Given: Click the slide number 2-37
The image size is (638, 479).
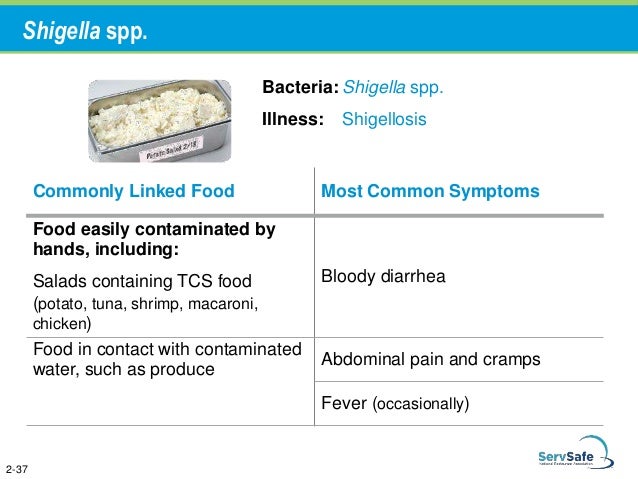Looking at the screenshot, I should click(16, 468).
